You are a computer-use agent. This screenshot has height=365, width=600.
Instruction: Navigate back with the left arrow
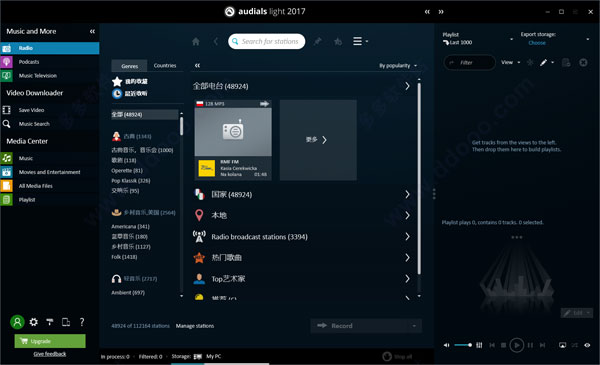tap(216, 41)
